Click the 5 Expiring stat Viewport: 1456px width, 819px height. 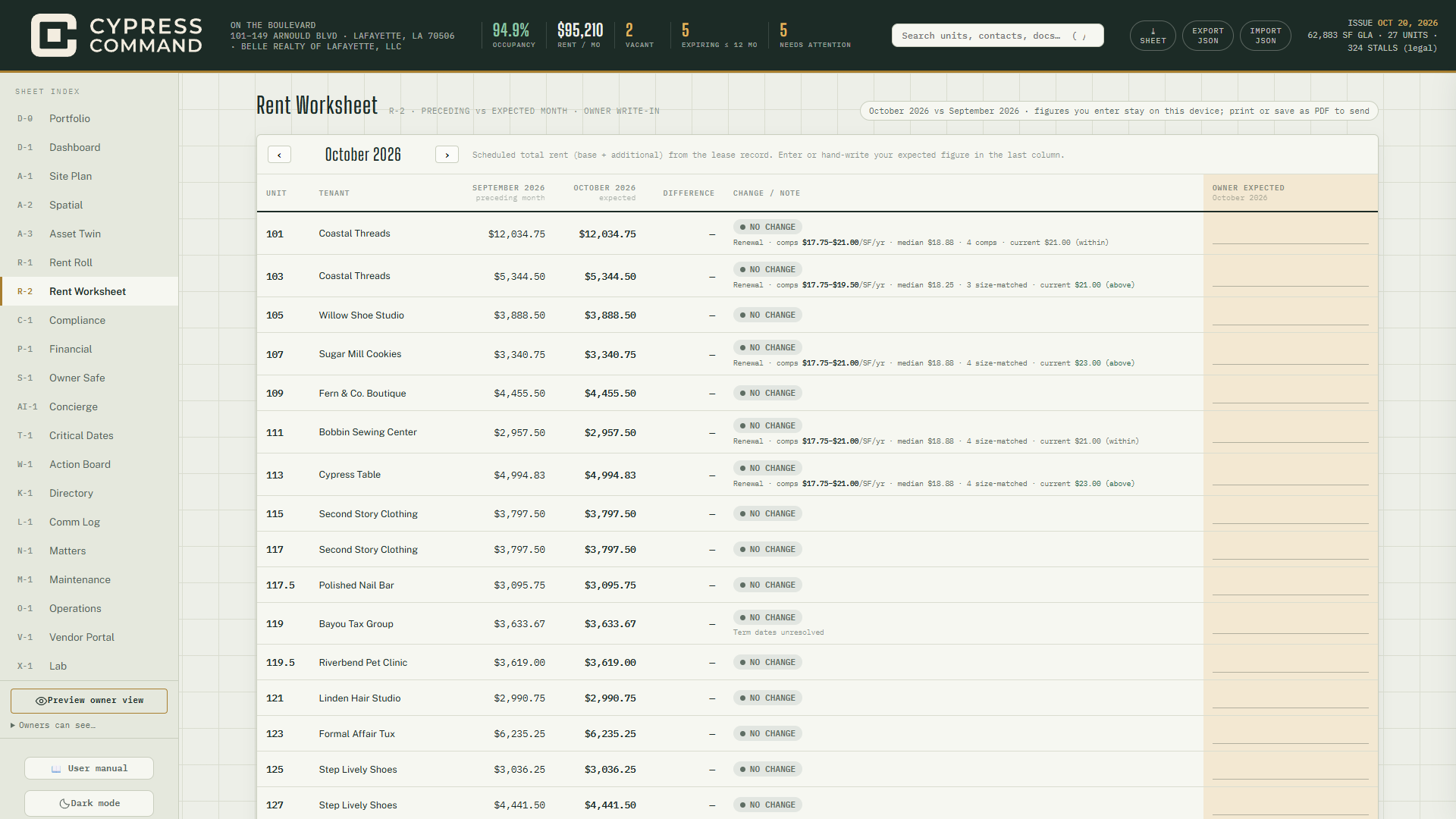719,36
